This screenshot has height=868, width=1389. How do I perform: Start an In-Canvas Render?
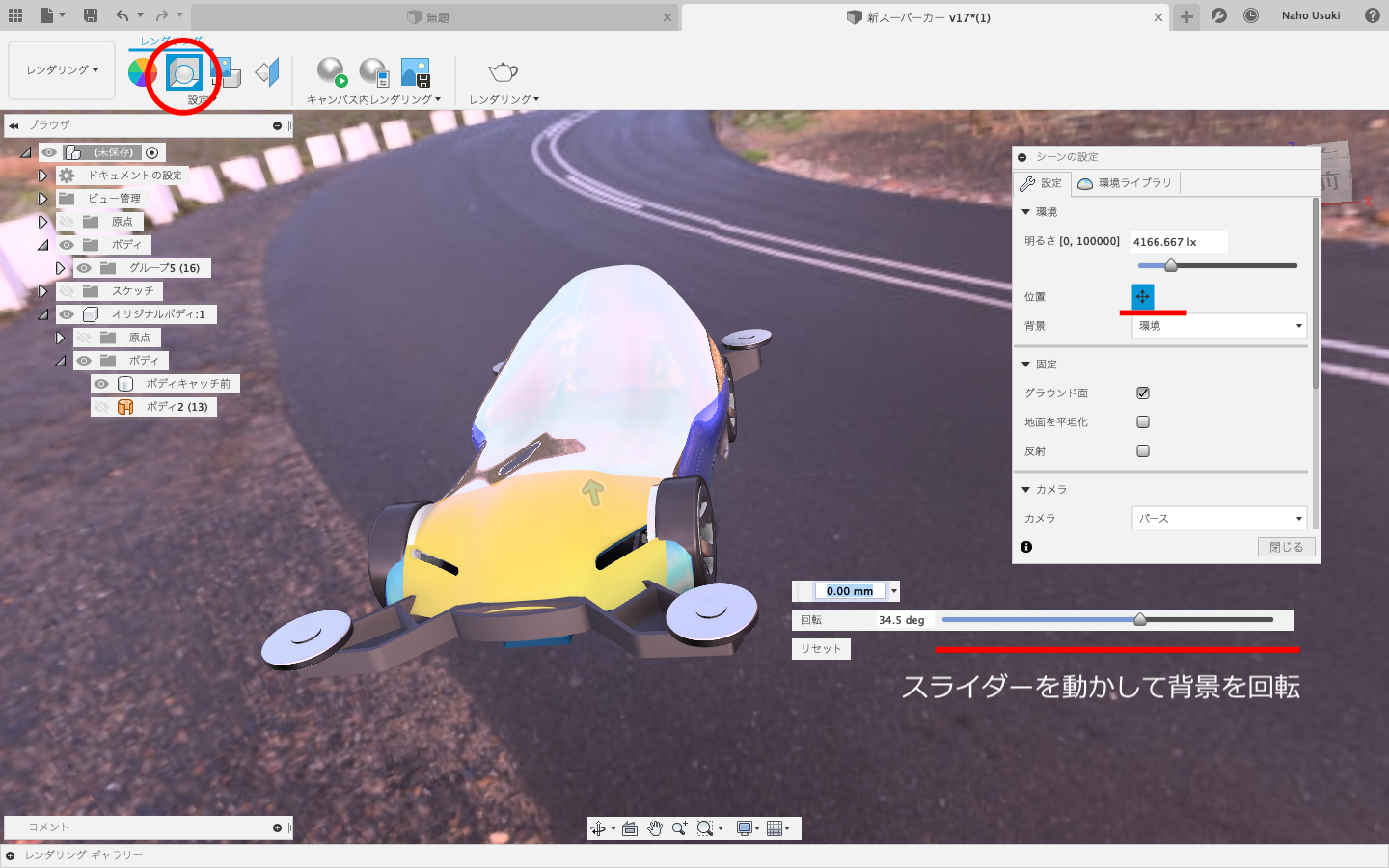[330, 70]
